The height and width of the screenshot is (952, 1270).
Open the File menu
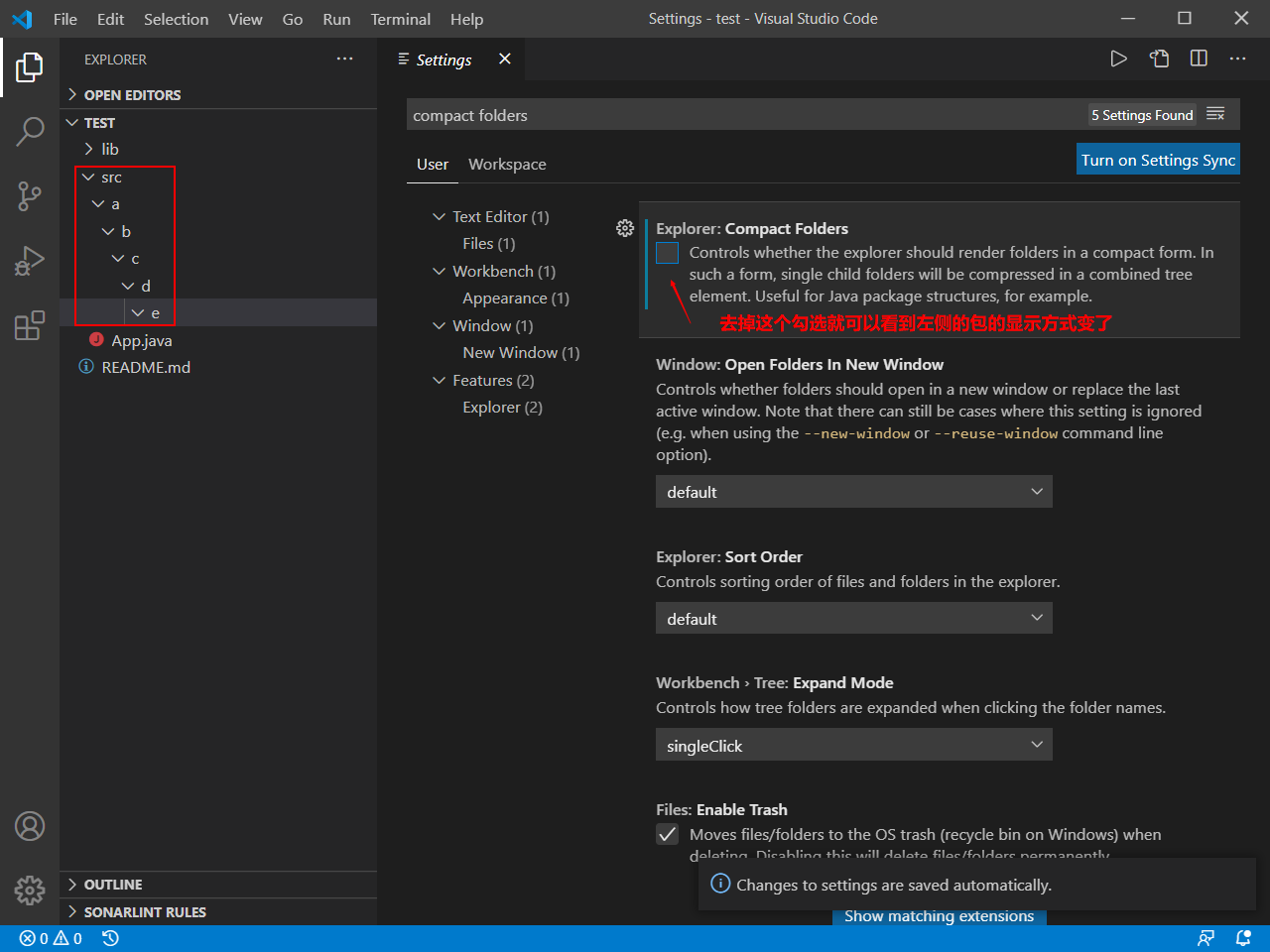point(65,19)
